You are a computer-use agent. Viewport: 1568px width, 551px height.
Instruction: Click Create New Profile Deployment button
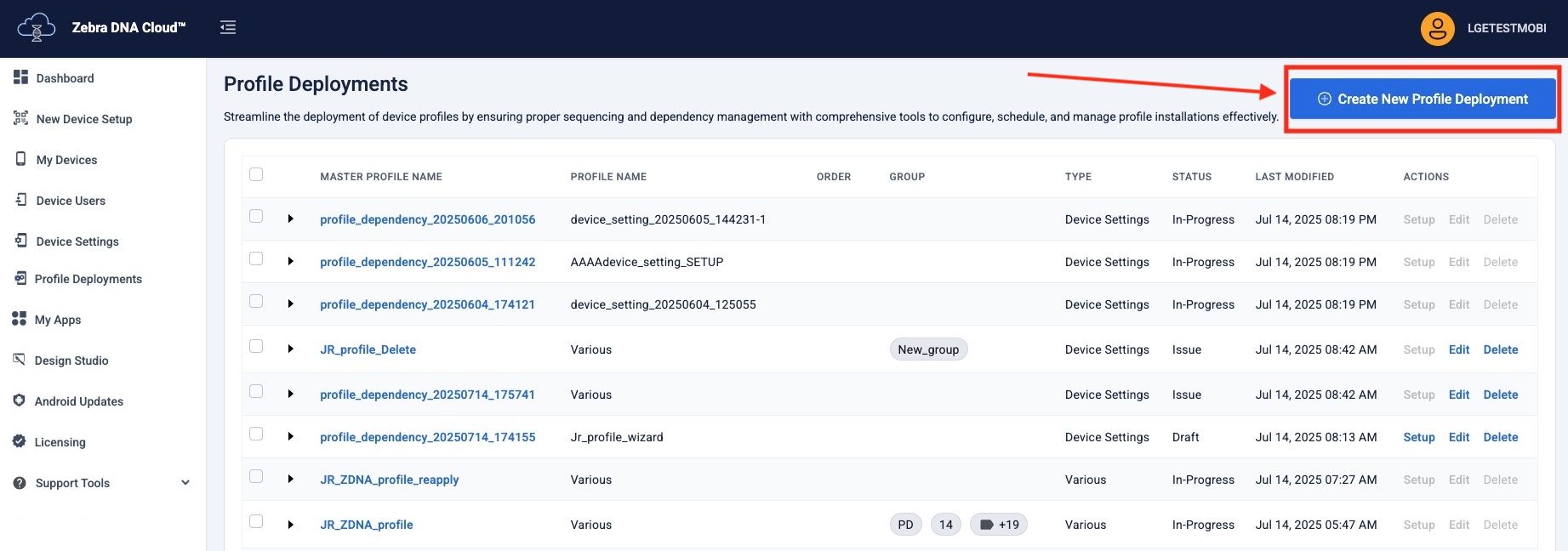pyautogui.click(x=1423, y=99)
